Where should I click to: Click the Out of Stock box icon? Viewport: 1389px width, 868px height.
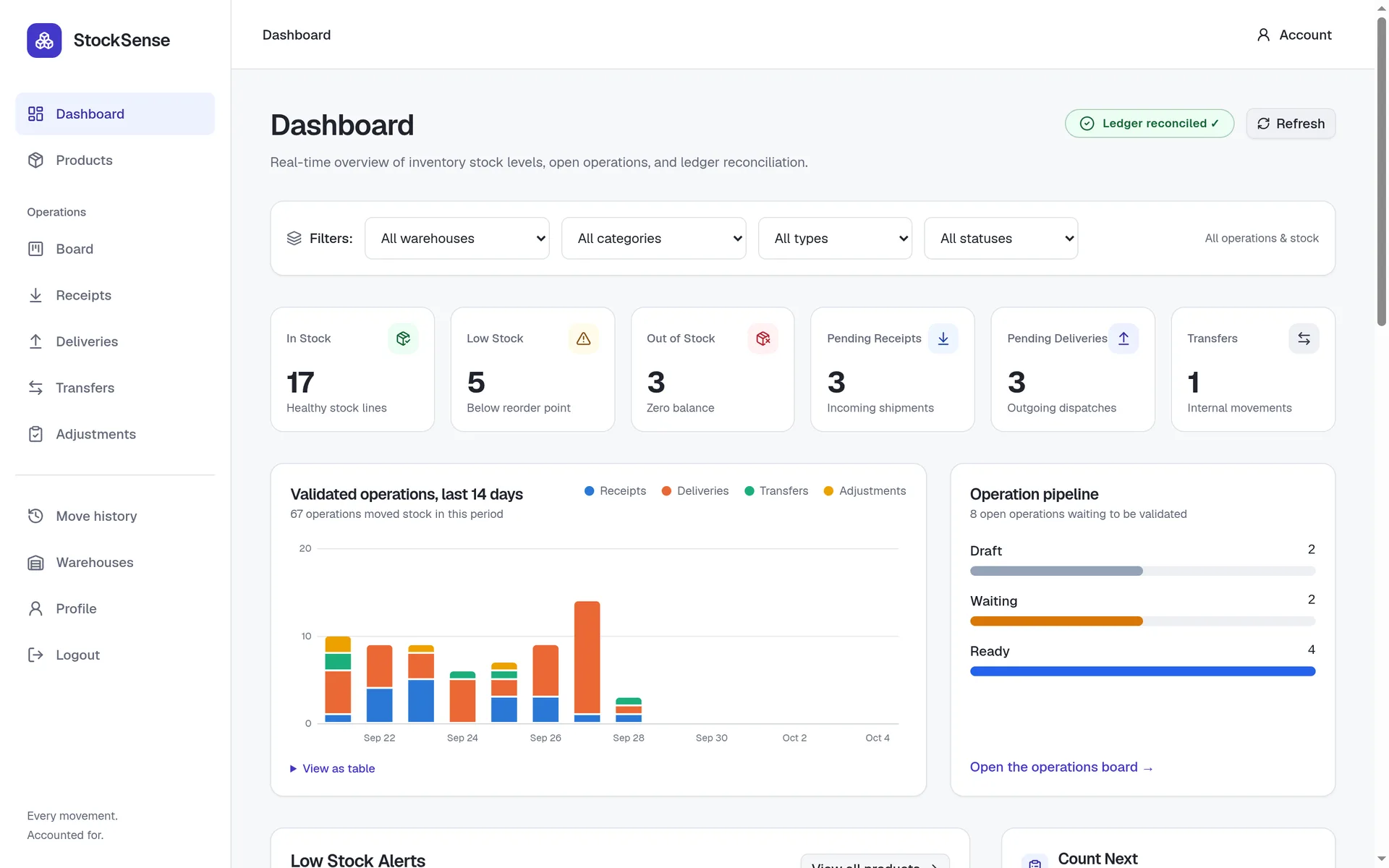[763, 339]
